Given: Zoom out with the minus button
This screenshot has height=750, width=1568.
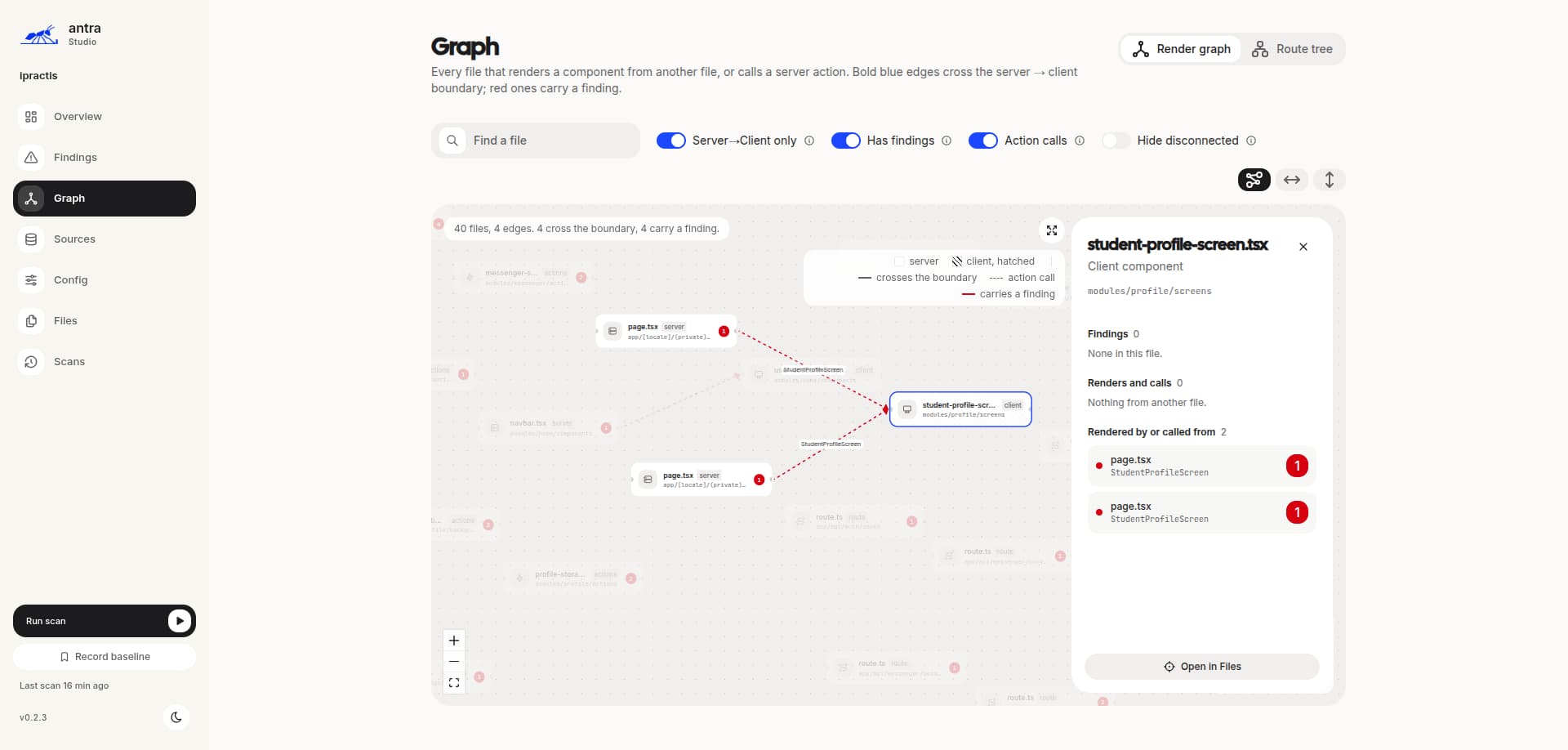Looking at the screenshot, I should 454,662.
